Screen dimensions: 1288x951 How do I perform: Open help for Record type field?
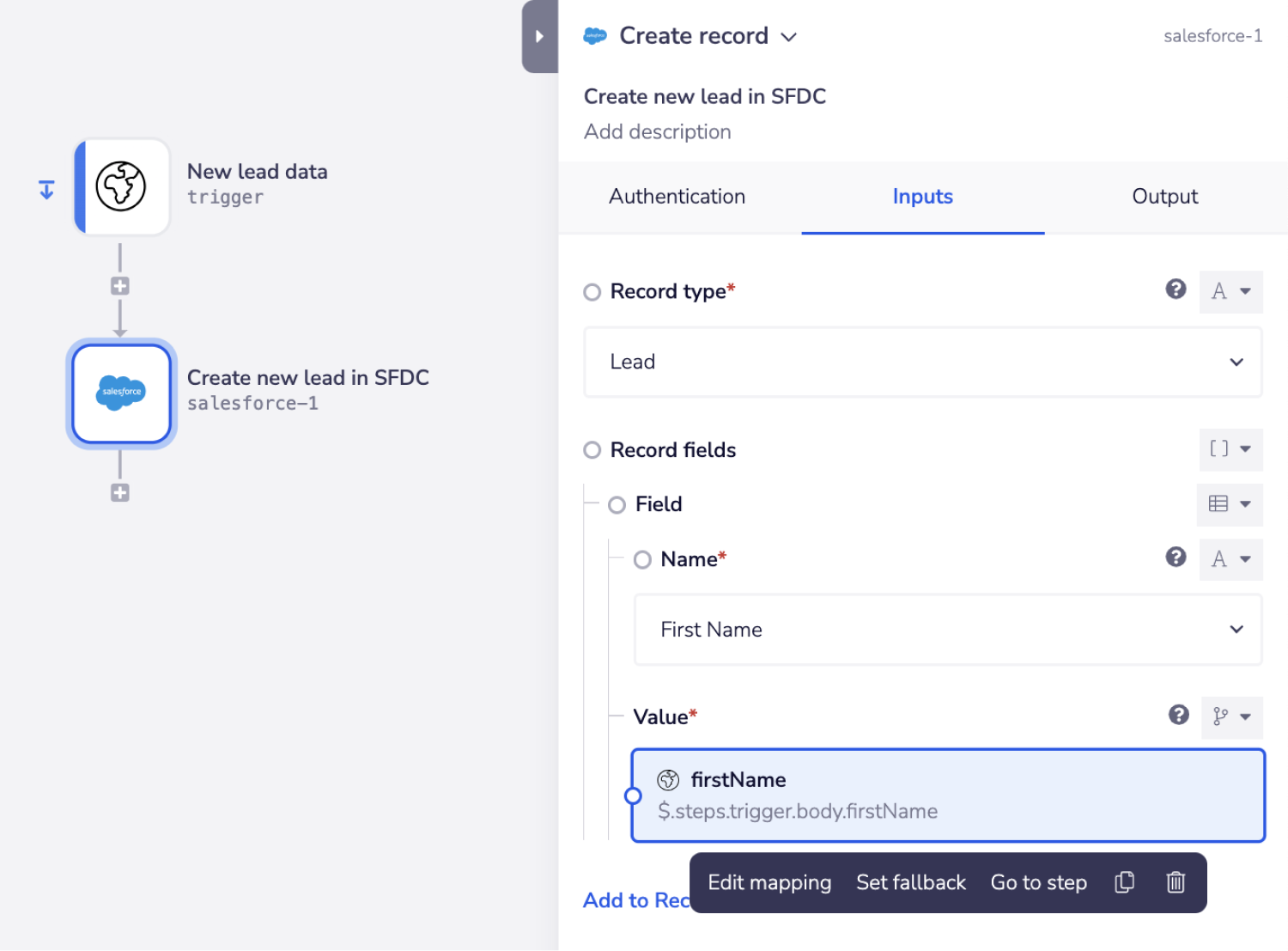pos(1176,290)
